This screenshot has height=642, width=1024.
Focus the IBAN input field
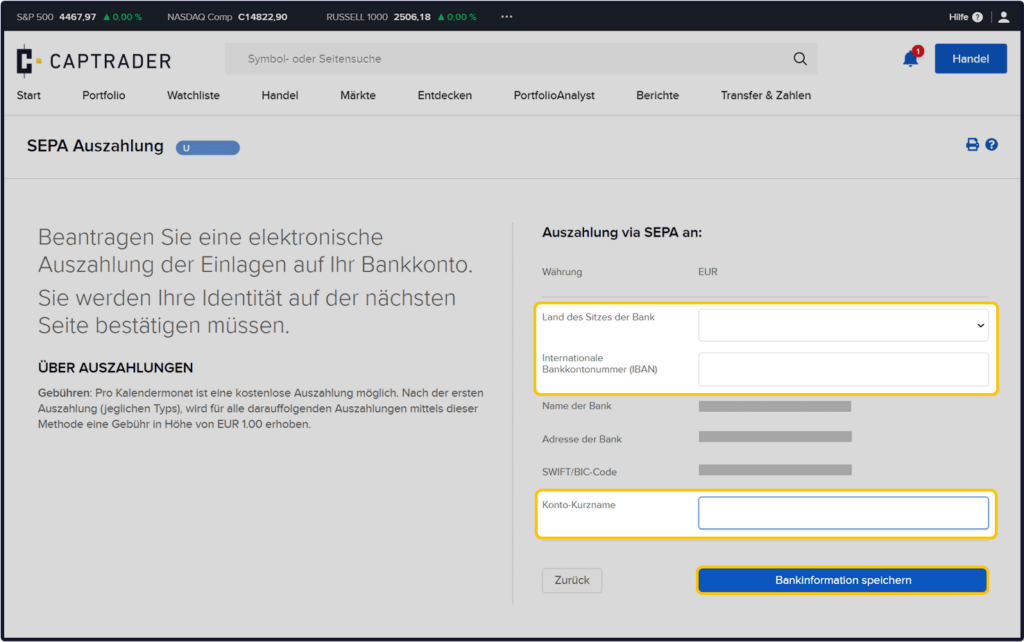tap(843, 370)
